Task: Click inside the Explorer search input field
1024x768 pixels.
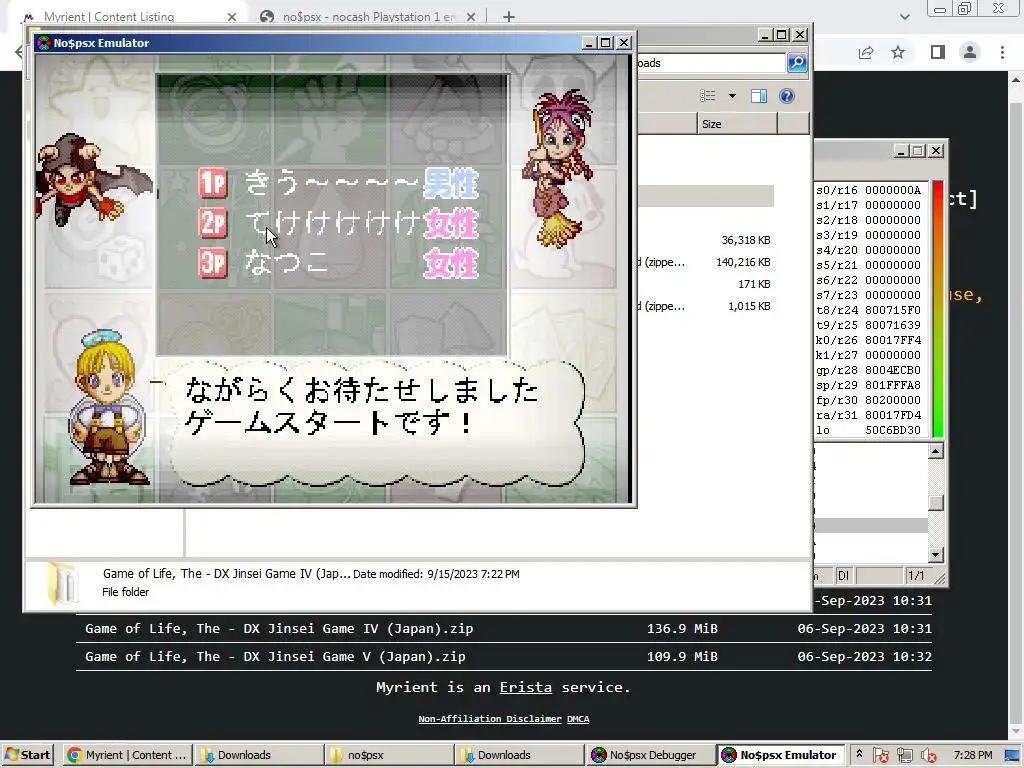Action: click(x=711, y=63)
